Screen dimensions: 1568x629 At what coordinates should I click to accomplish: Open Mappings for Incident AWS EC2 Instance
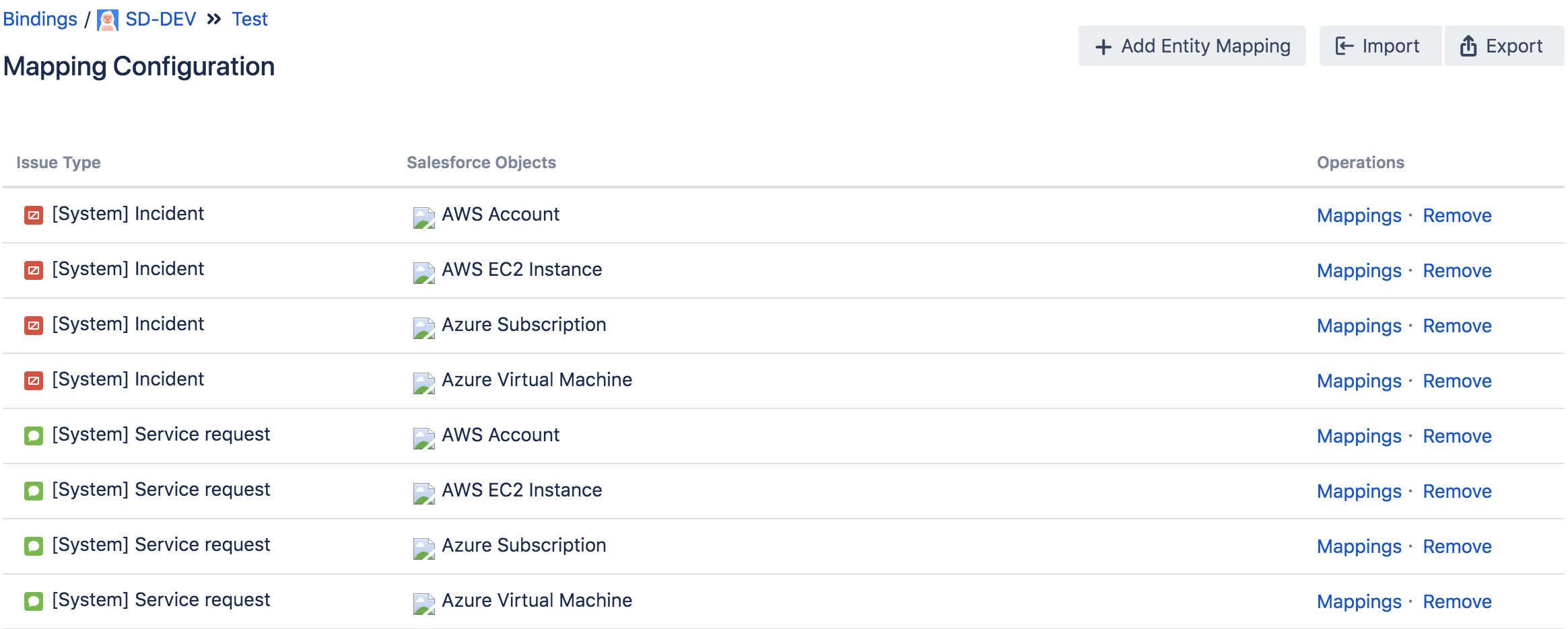click(1359, 271)
